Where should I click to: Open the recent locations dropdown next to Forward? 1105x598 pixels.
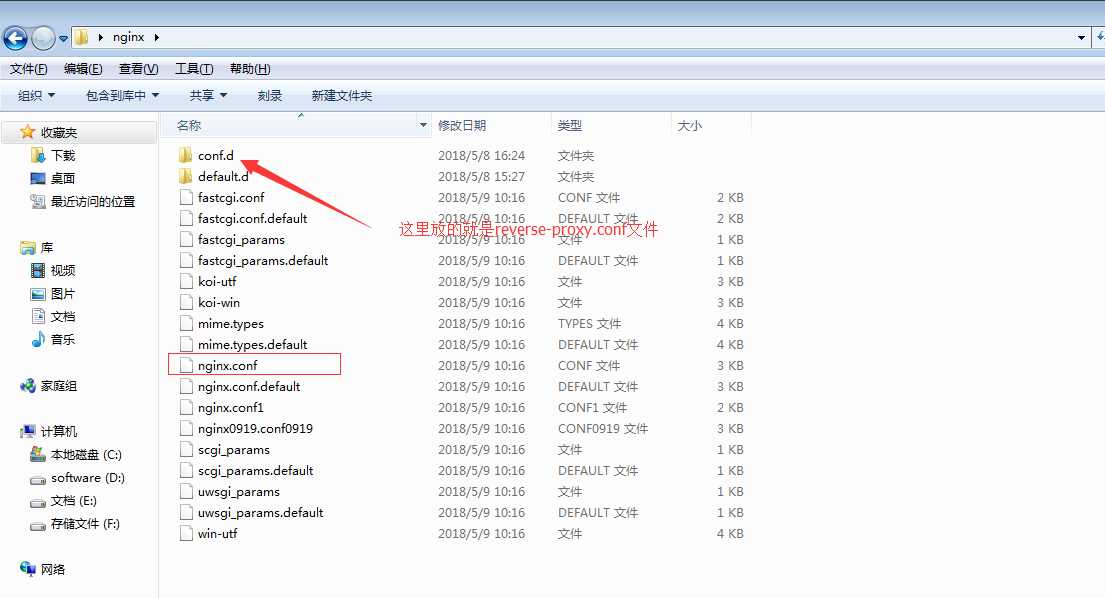tap(63, 38)
